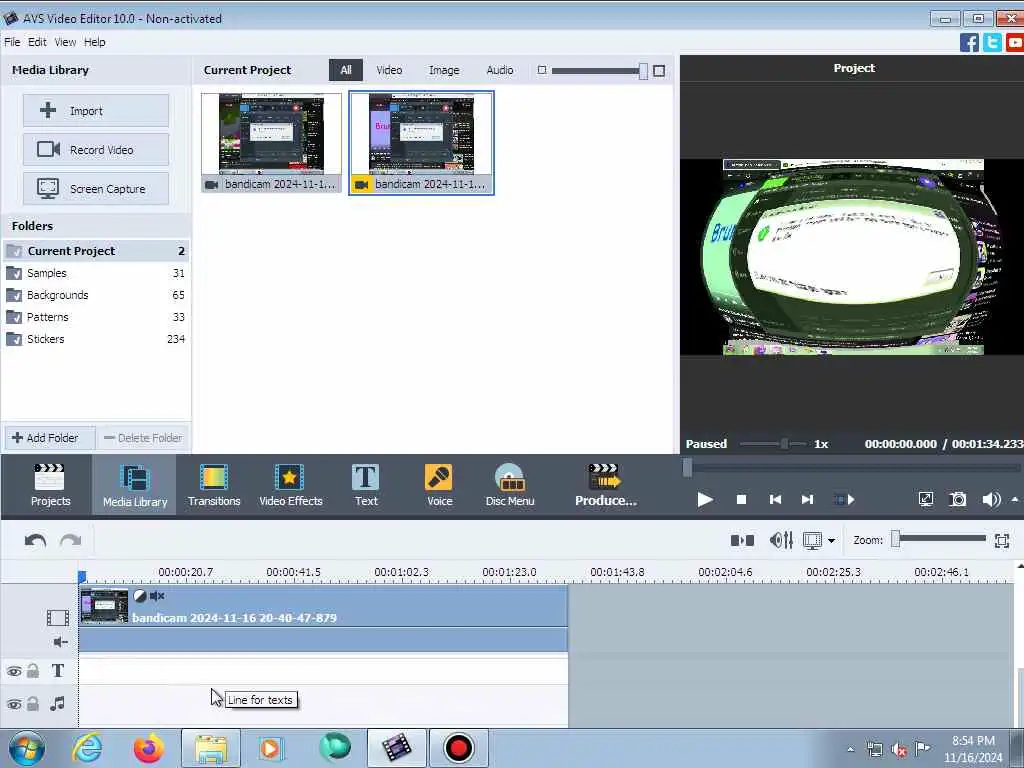Open Video Effects section
The width and height of the screenshot is (1024, 768).
291,485
